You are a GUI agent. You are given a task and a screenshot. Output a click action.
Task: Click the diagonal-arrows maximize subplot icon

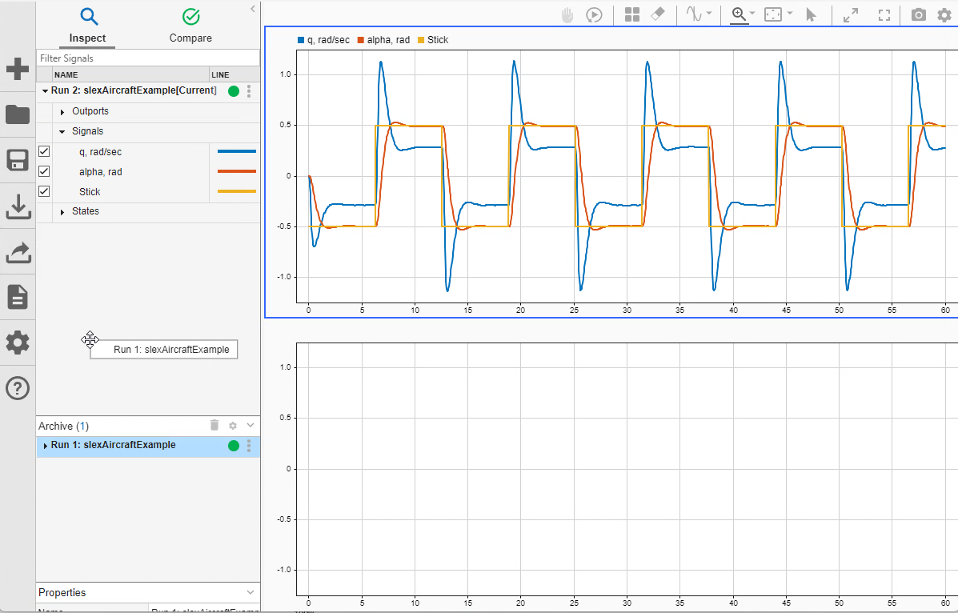pos(850,15)
